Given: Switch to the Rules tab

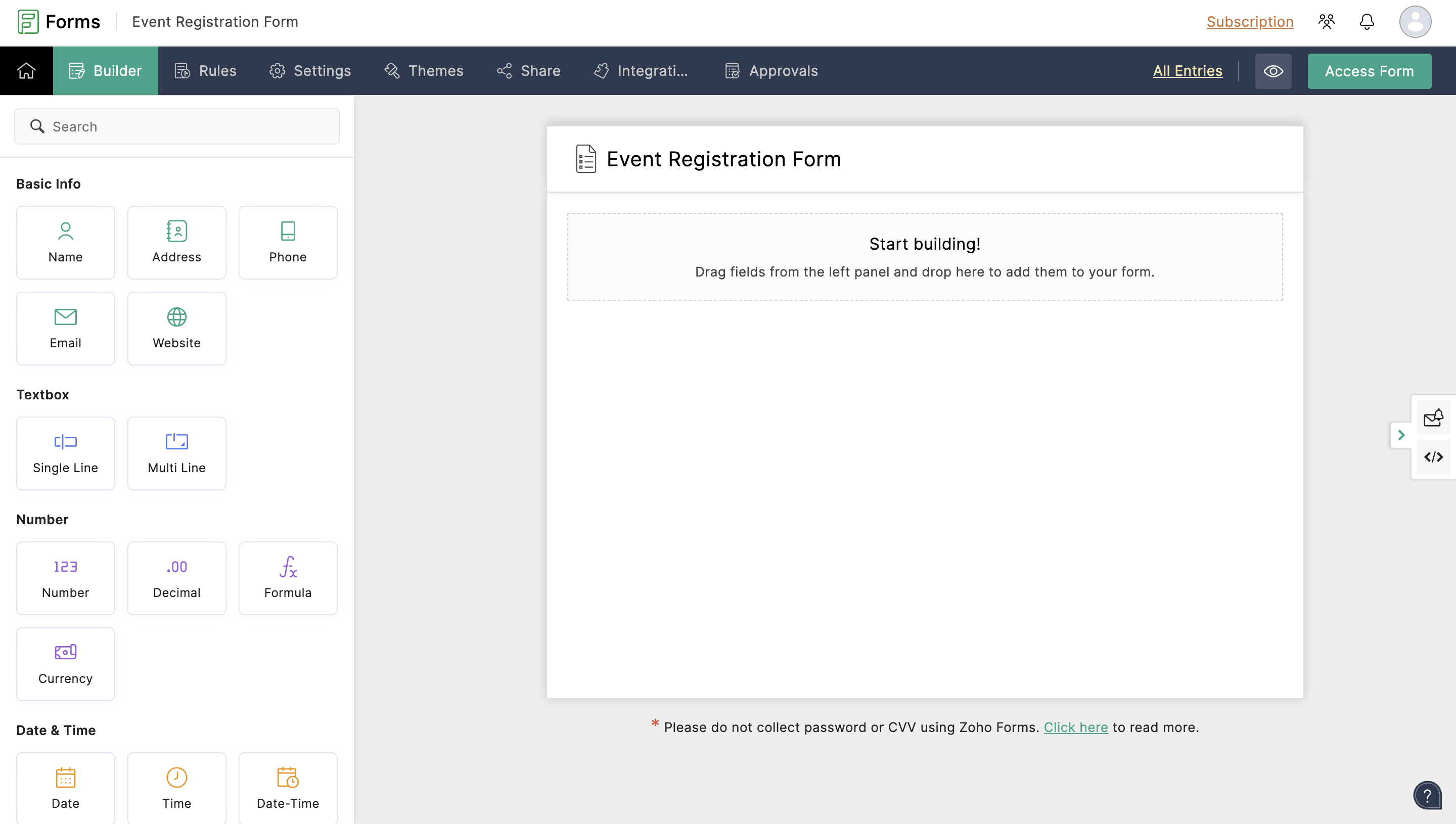Looking at the screenshot, I should pyautogui.click(x=205, y=71).
